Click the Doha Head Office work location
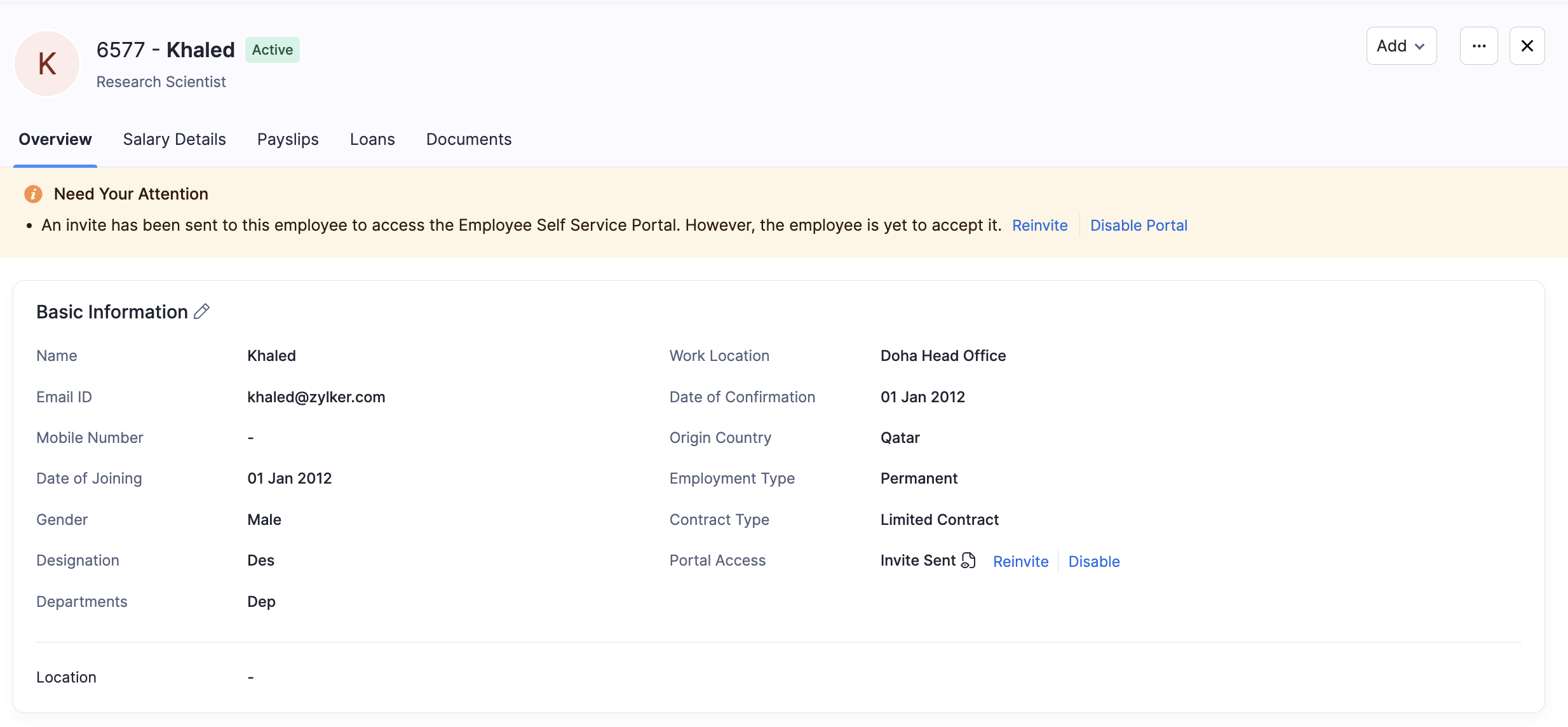 tap(943, 355)
